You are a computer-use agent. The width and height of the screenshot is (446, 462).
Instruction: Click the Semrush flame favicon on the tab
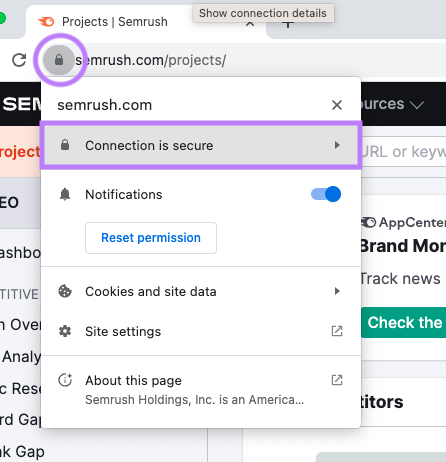[x=46, y=22]
